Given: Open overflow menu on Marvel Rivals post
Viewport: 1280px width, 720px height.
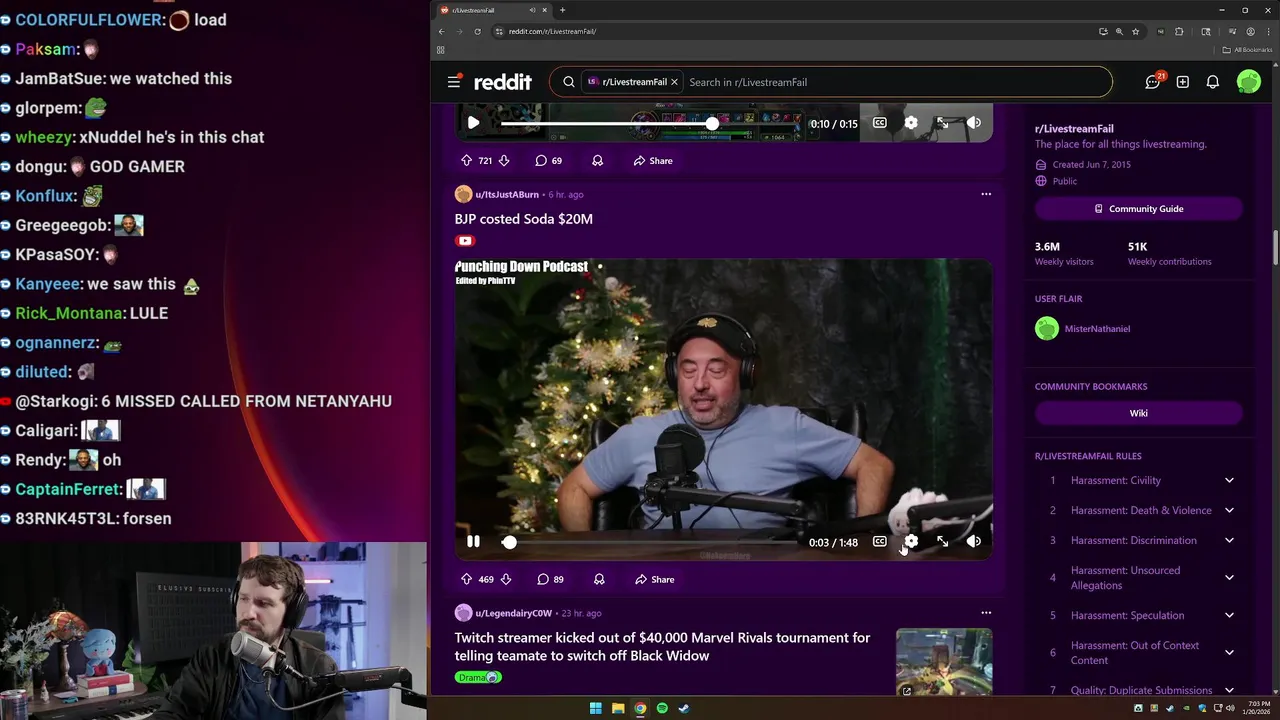Looking at the screenshot, I should pos(986,613).
